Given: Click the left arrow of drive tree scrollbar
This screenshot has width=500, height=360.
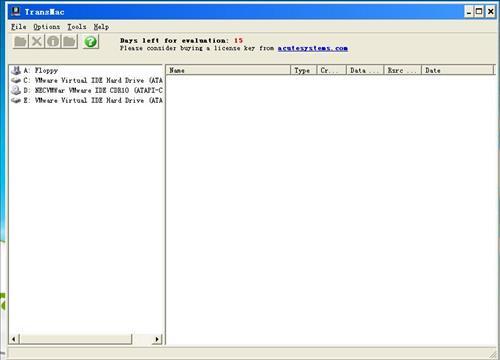Looking at the screenshot, I should [x=14, y=339].
